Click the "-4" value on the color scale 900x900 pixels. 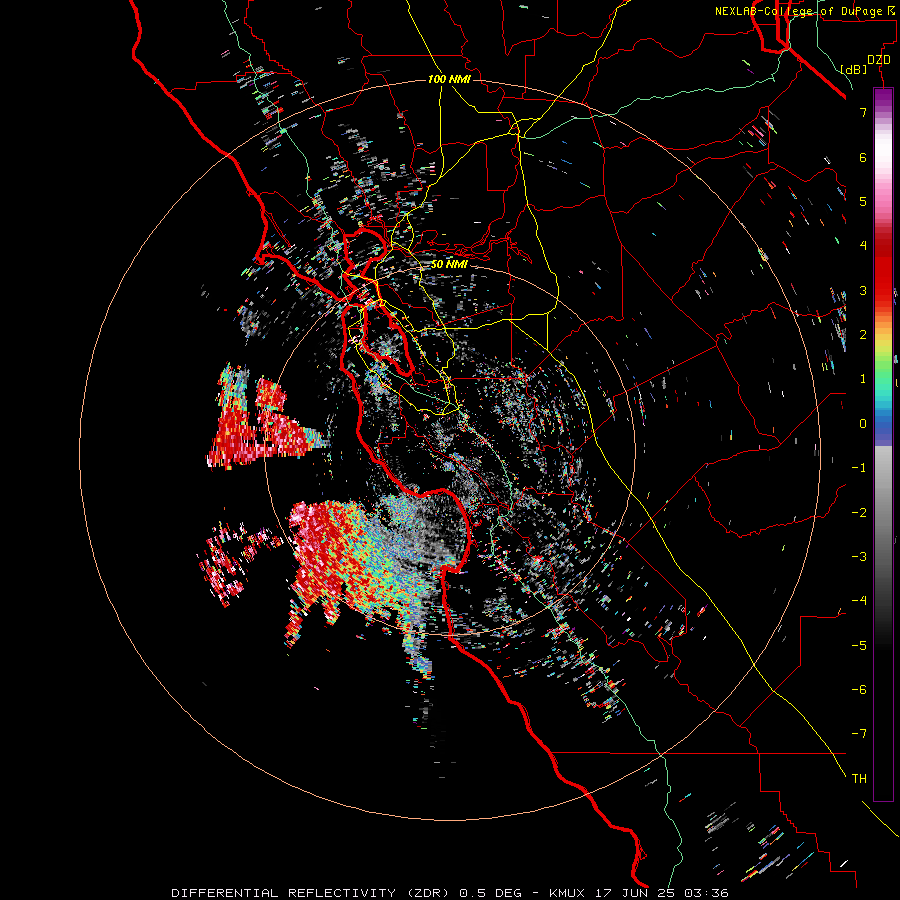point(859,601)
